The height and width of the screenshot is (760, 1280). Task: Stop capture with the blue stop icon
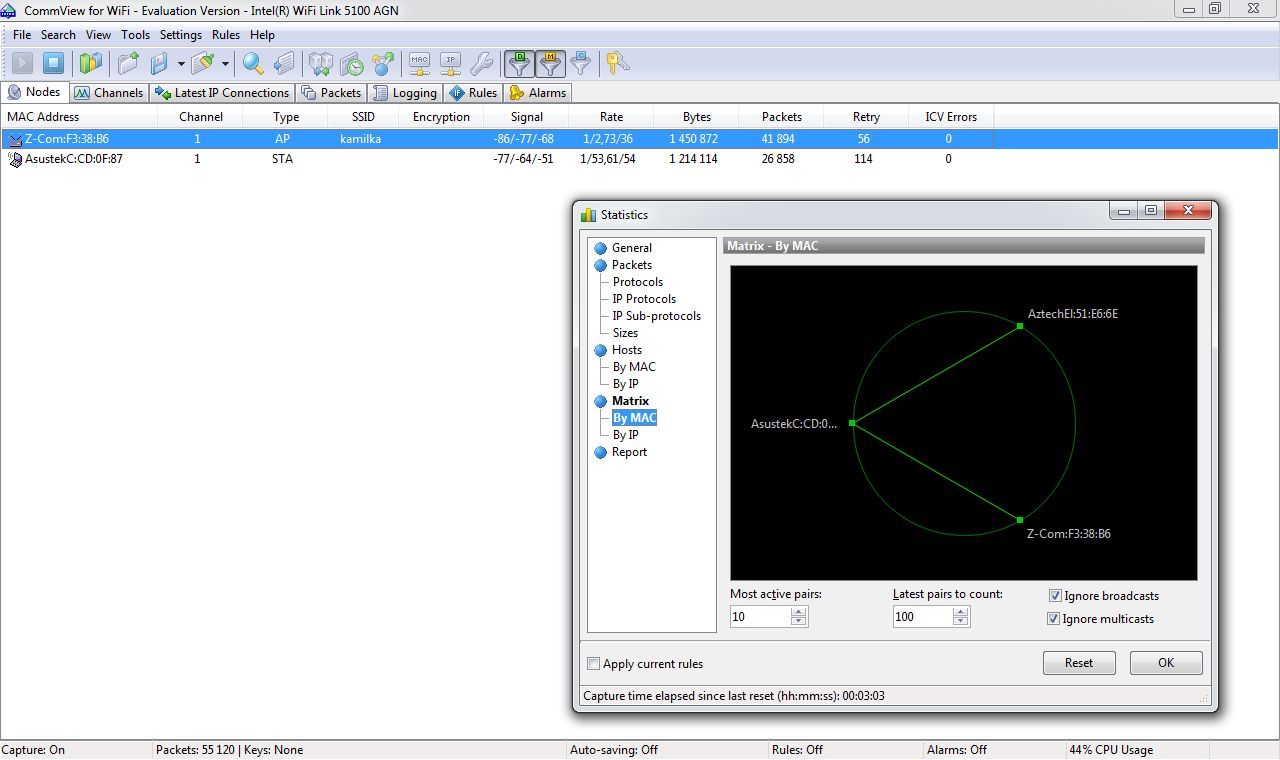pyautogui.click(x=53, y=64)
